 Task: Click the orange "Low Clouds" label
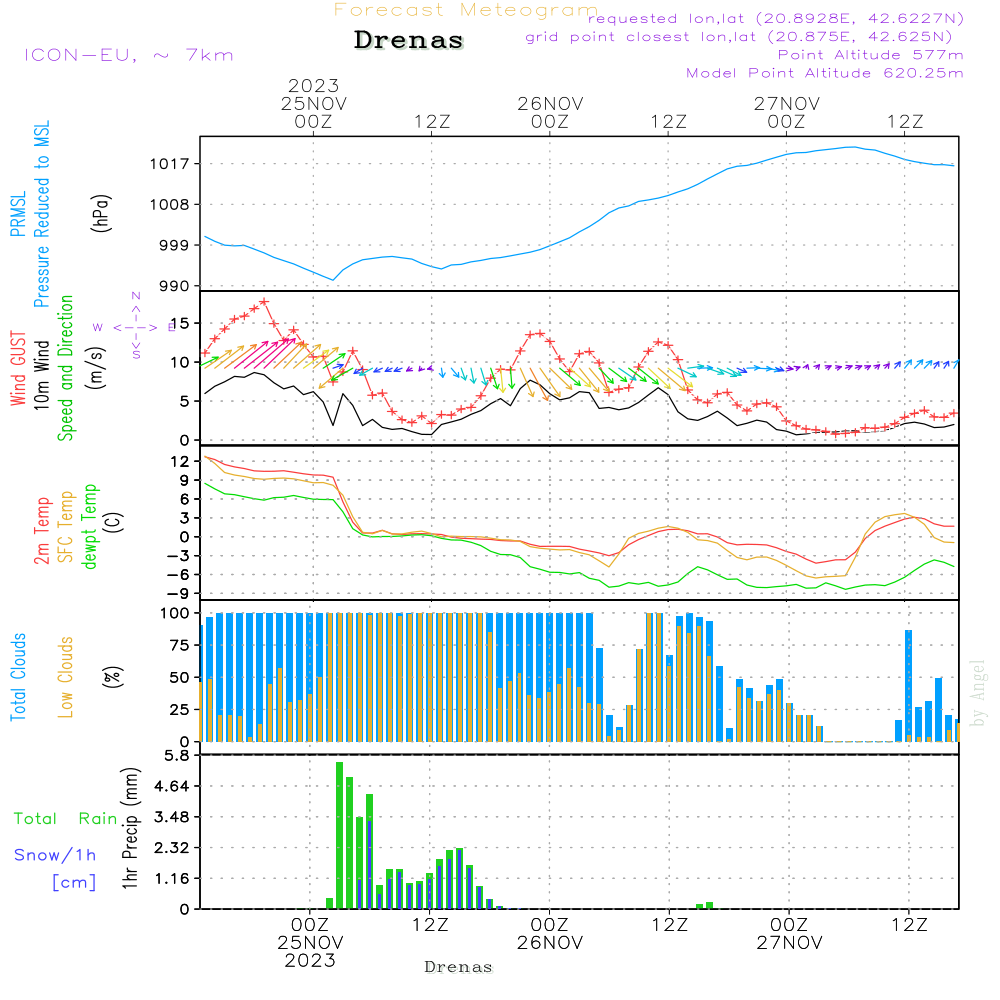pyautogui.click(x=65, y=677)
